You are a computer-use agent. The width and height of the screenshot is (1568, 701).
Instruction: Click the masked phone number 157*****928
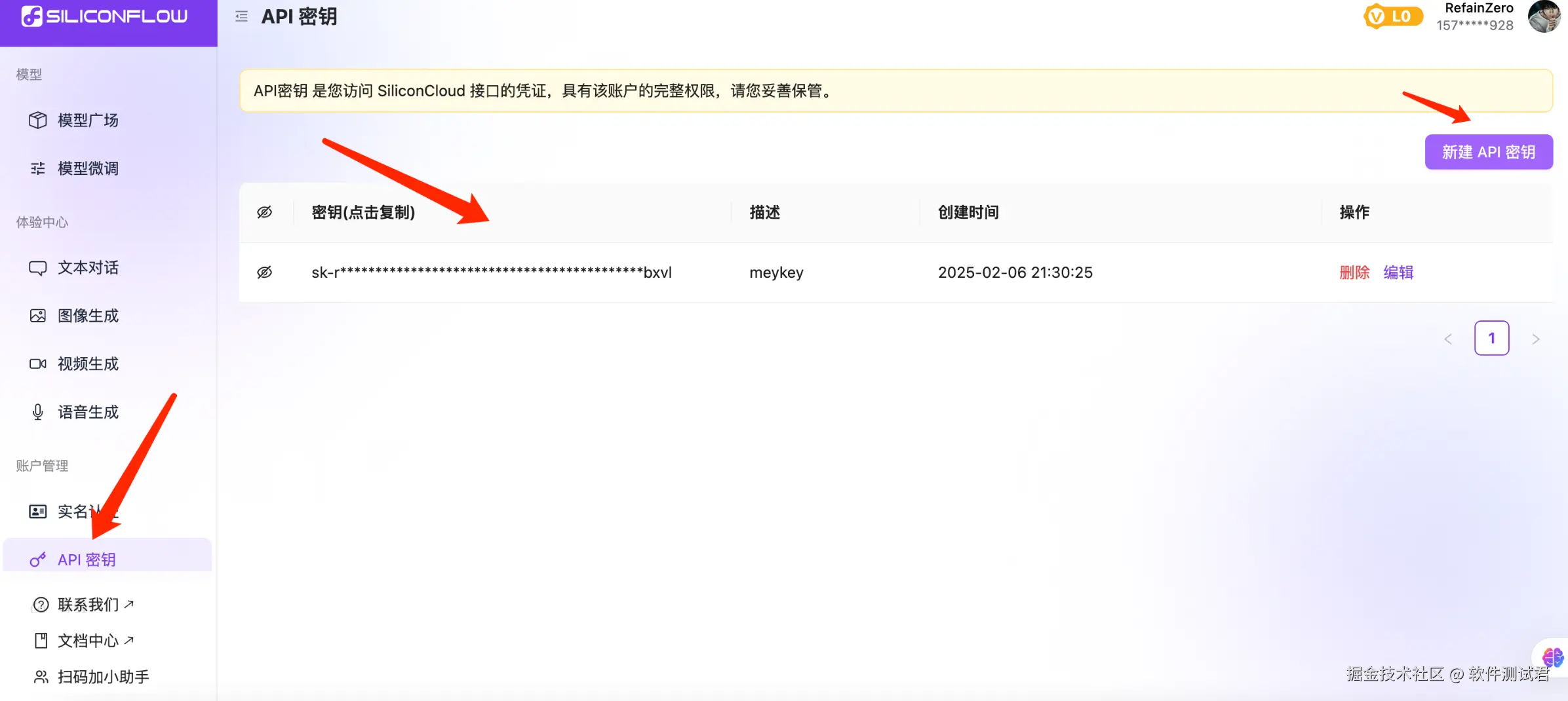(x=1475, y=25)
